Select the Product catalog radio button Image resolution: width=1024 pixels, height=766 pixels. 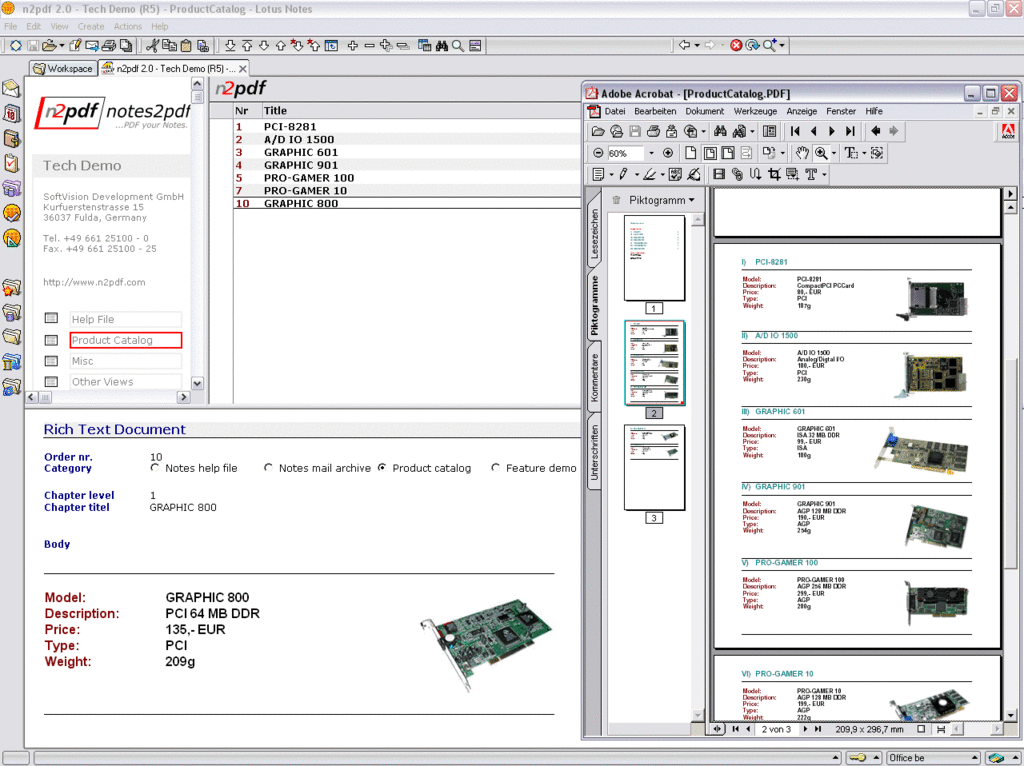point(382,468)
